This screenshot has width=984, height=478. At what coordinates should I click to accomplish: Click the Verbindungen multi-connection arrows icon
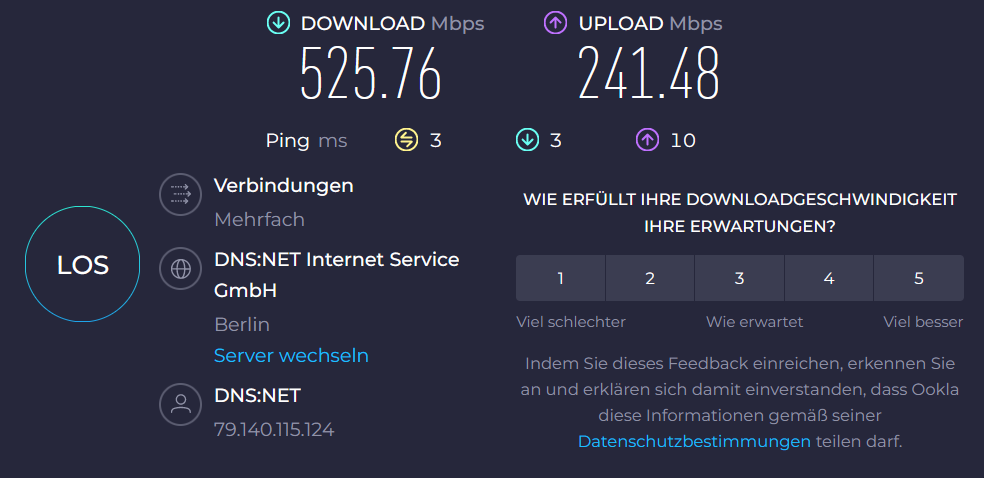(181, 194)
